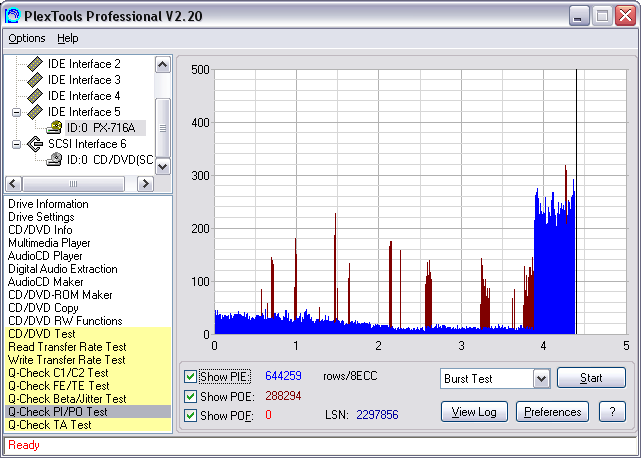Open the Burst Test dropdown
The height and width of the screenshot is (458, 641).
(x=541, y=379)
